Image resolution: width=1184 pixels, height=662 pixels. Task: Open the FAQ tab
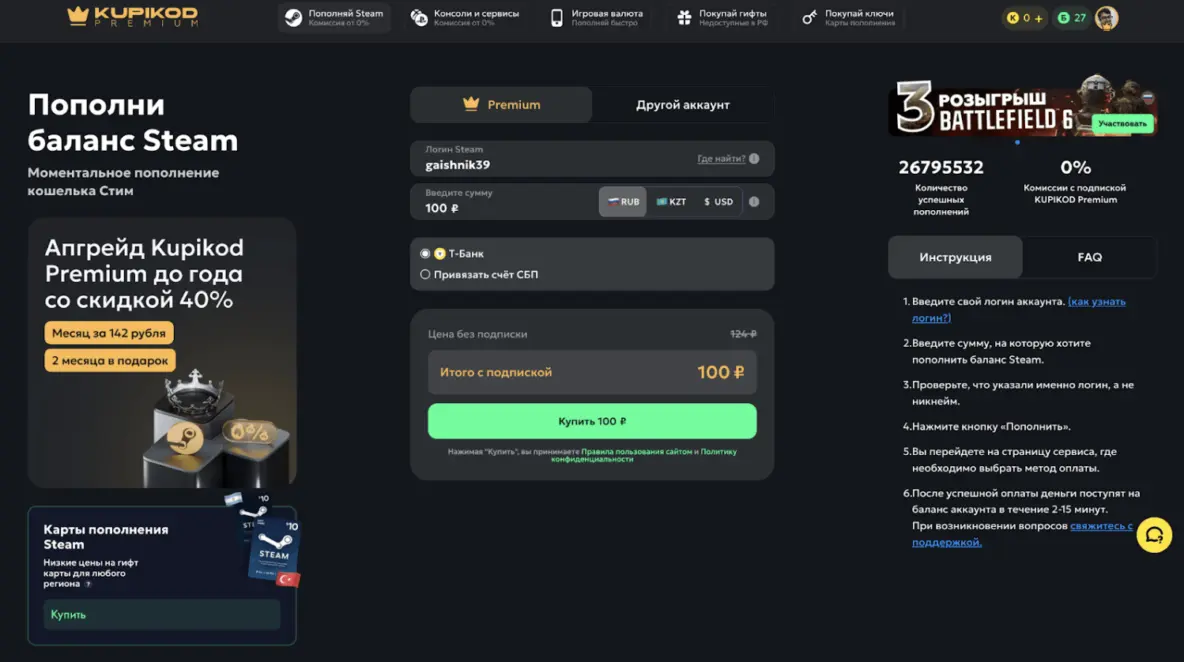click(x=1089, y=257)
